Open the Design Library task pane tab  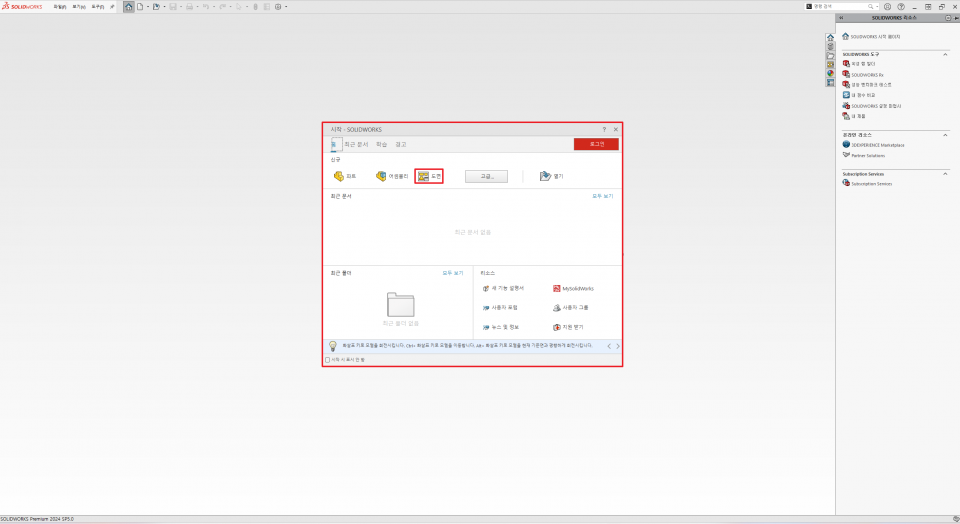tap(830, 47)
